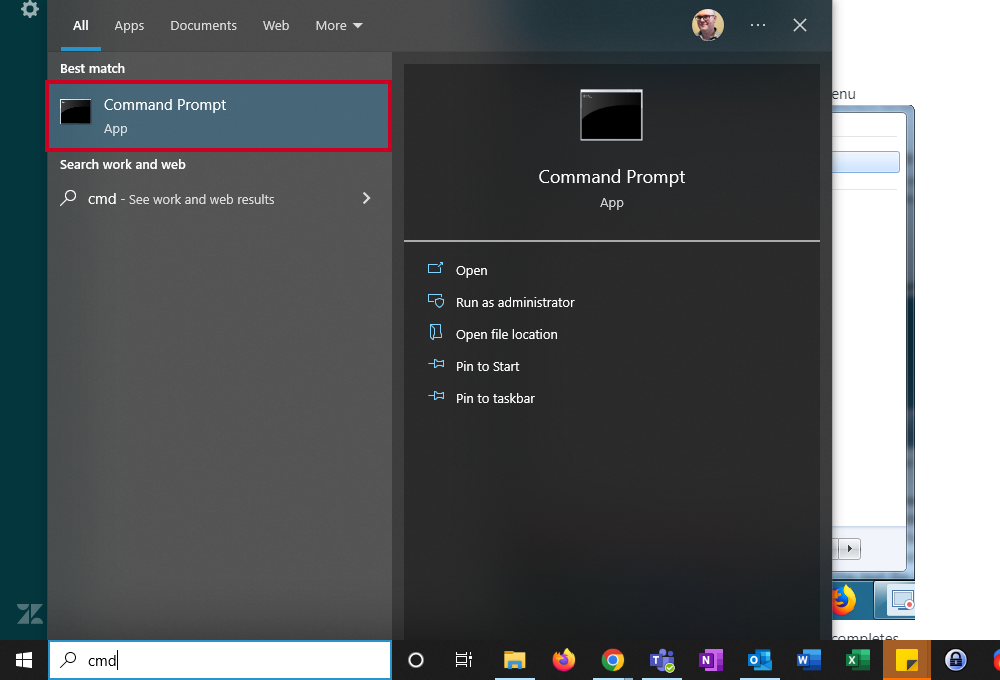This screenshot has width=1000, height=680.
Task: Open Sticky Notes from taskbar
Action: coord(906,660)
